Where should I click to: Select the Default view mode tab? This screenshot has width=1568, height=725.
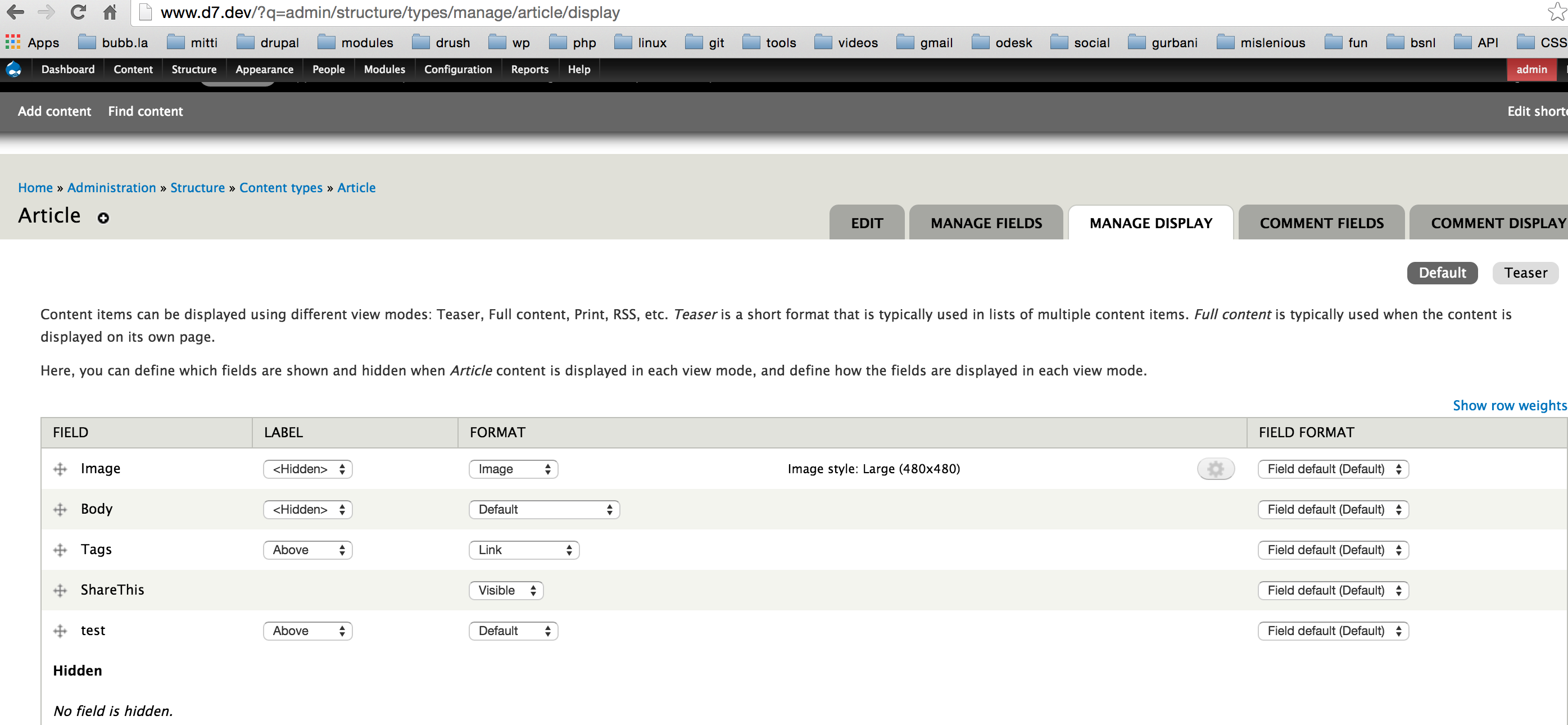(x=1442, y=272)
